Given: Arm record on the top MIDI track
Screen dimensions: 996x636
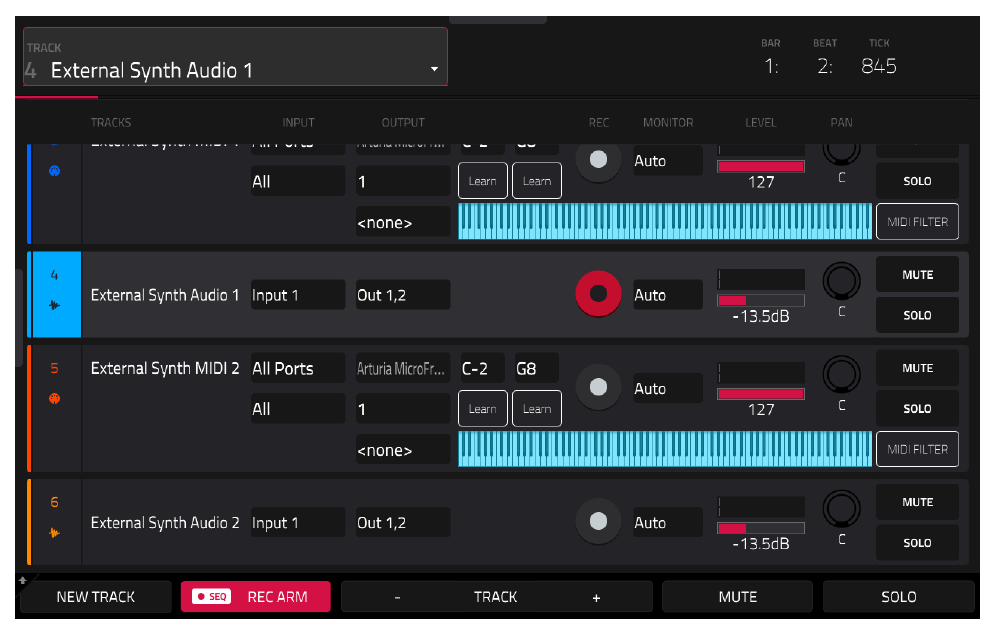Looking at the screenshot, I should point(598,160).
